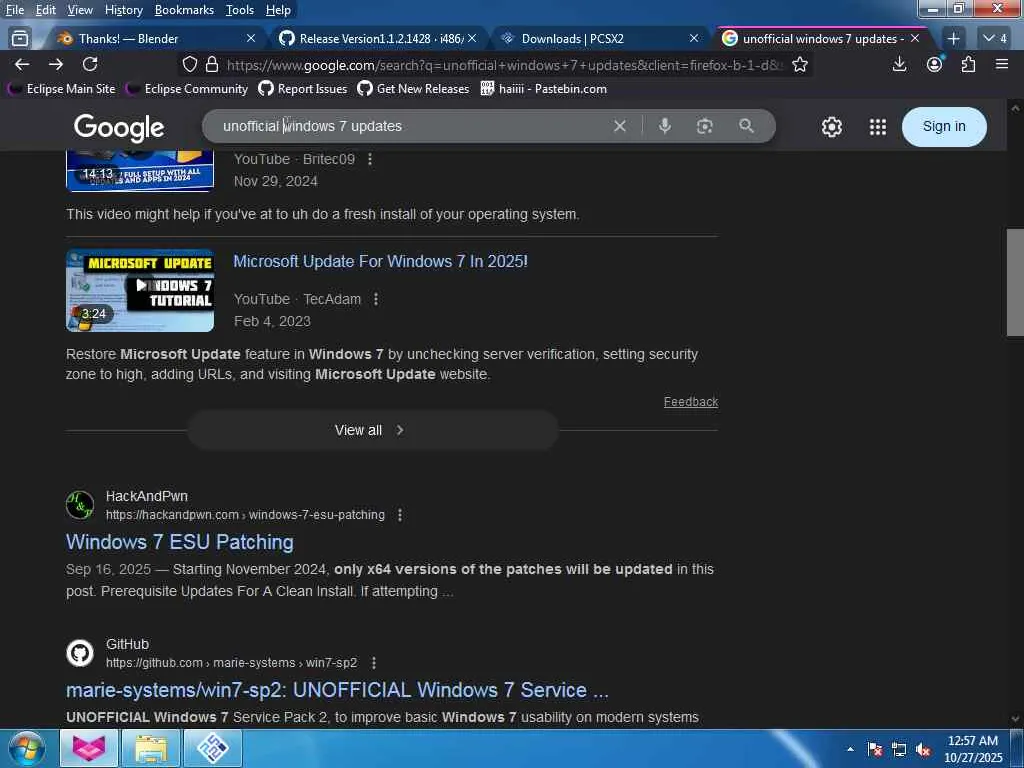Viewport: 1024px width, 768px height.
Task: Open the Firefox account icon
Action: 935,64
